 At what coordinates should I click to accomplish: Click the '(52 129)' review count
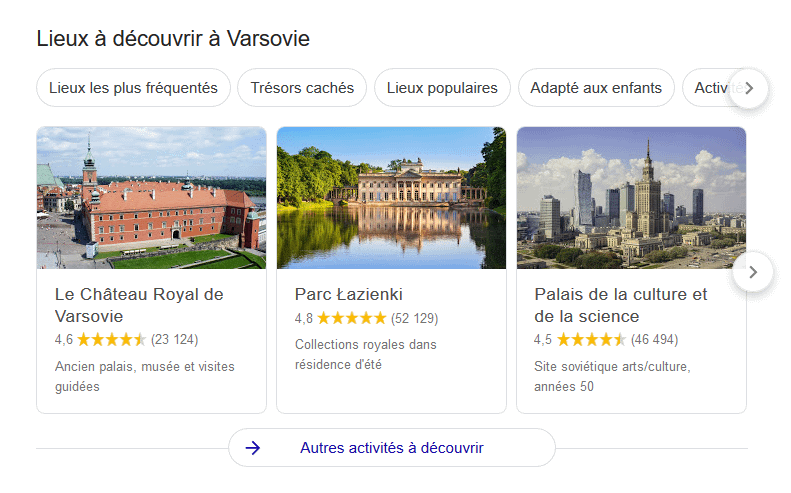point(415,318)
